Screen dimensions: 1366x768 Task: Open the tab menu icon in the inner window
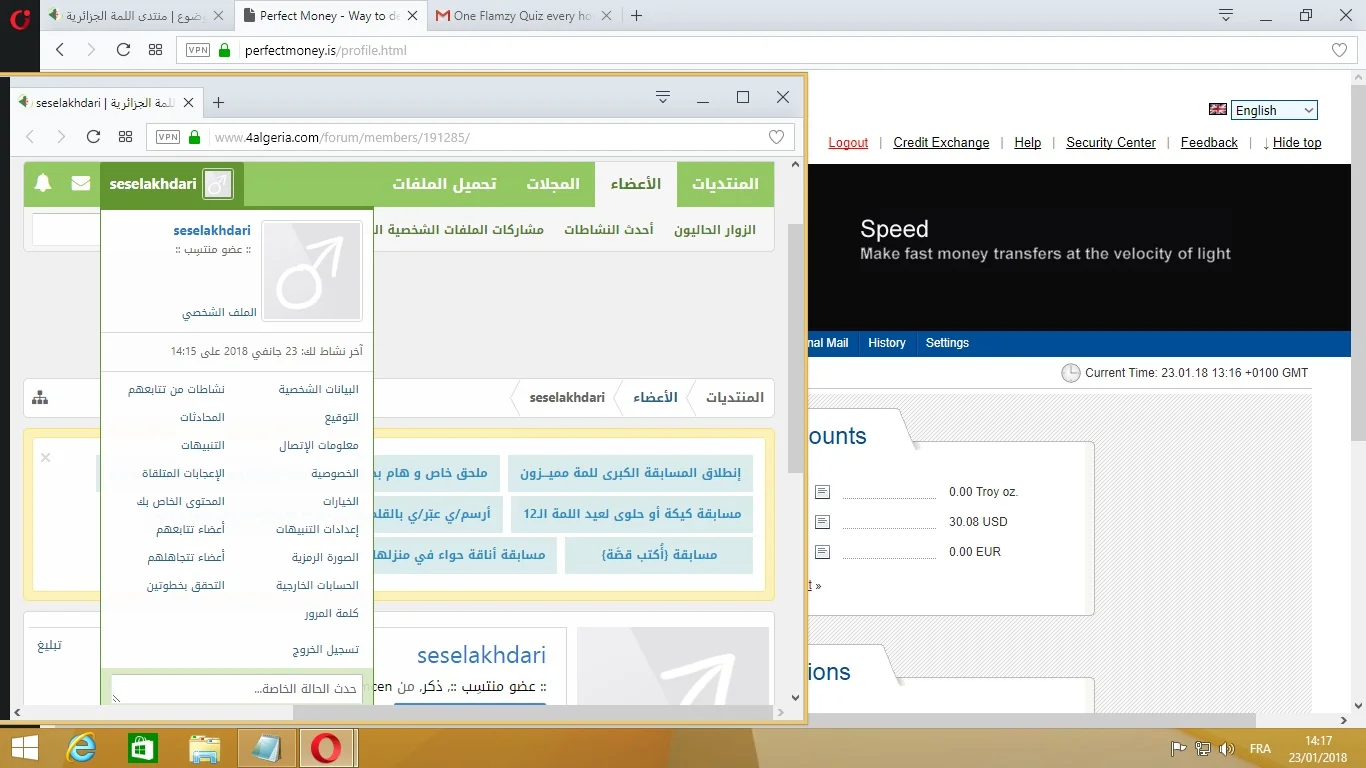tap(662, 97)
